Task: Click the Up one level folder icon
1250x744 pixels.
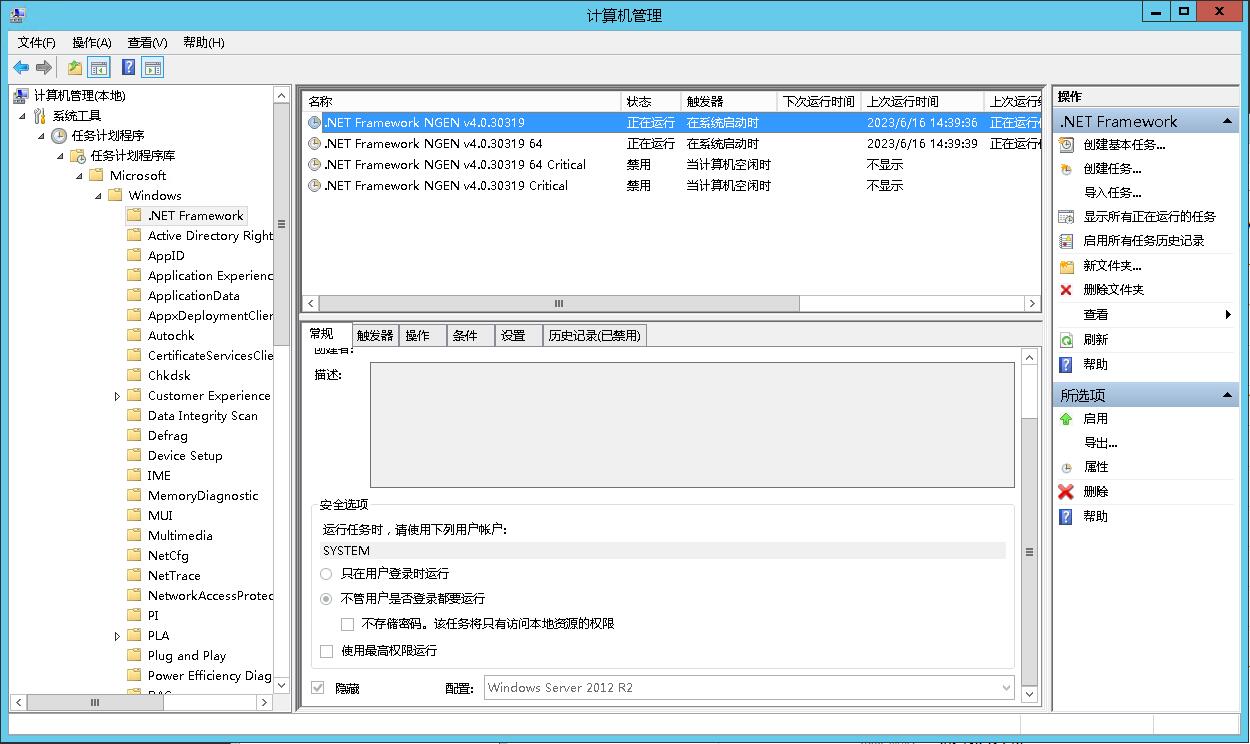Action: (75, 68)
